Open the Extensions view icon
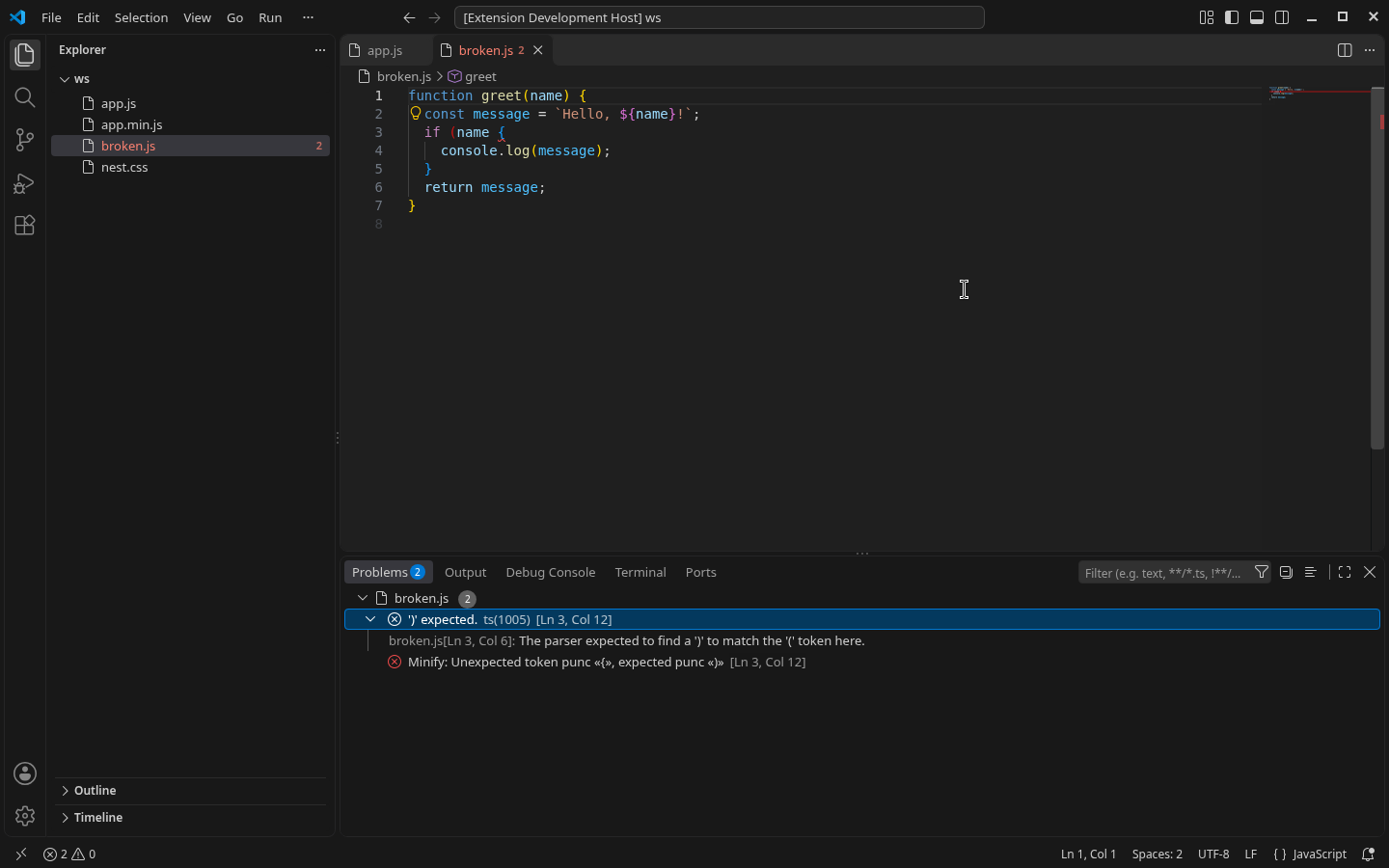Image resolution: width=1389 pixels, height=868 pixels. [x=25, y=225]
